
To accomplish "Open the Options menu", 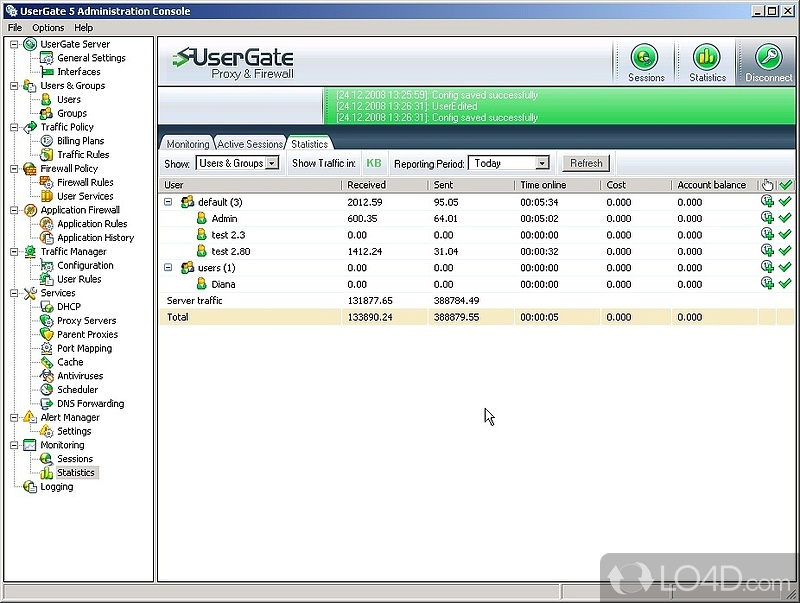I will [48, 28].
